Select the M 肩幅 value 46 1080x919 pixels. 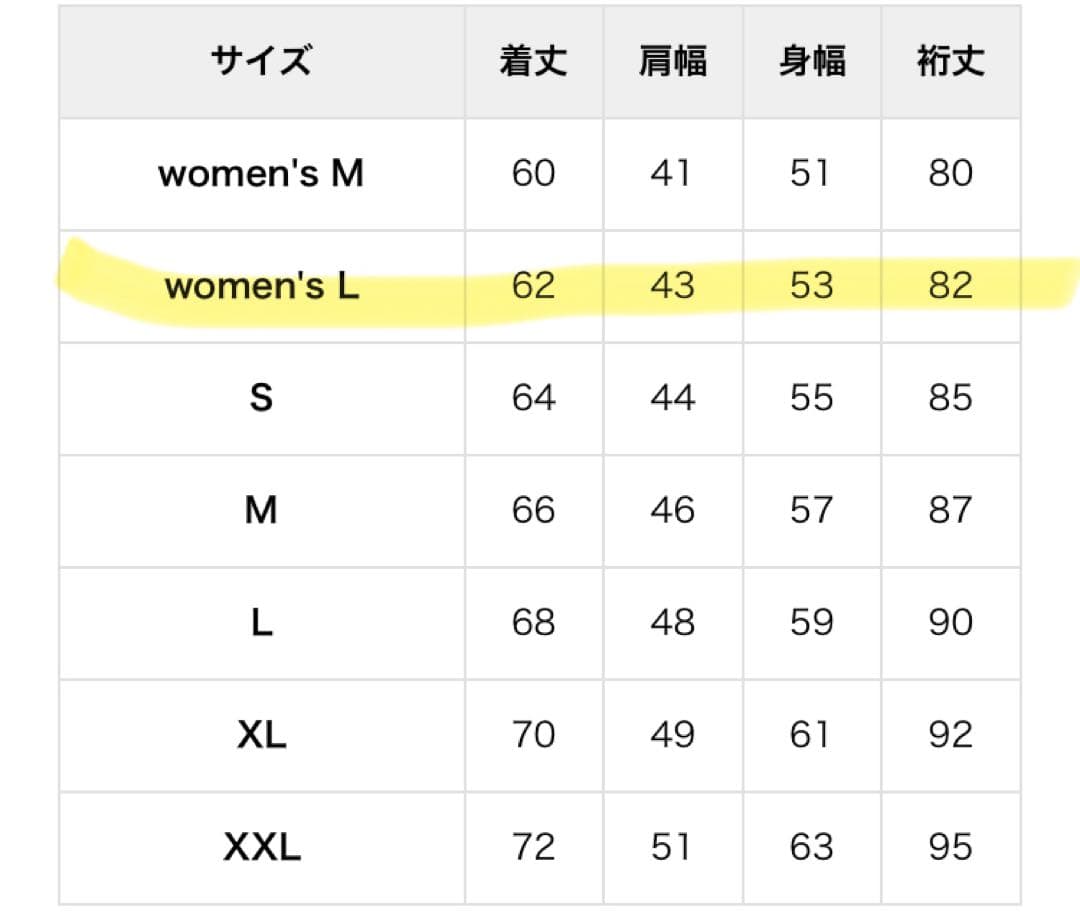tap(672, 510)
